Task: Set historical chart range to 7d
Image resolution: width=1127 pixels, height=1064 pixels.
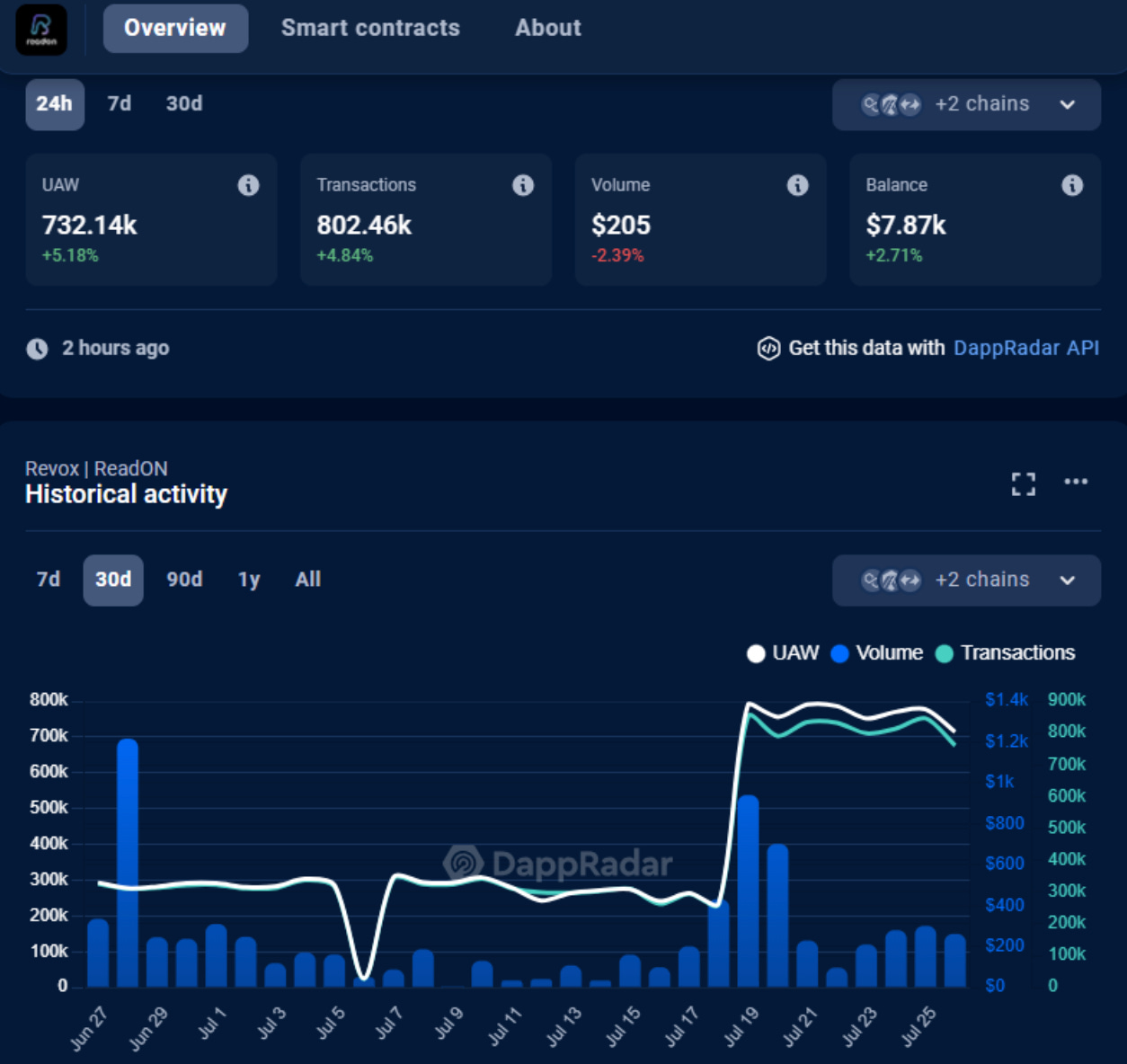Action: (x=49, y=580)
